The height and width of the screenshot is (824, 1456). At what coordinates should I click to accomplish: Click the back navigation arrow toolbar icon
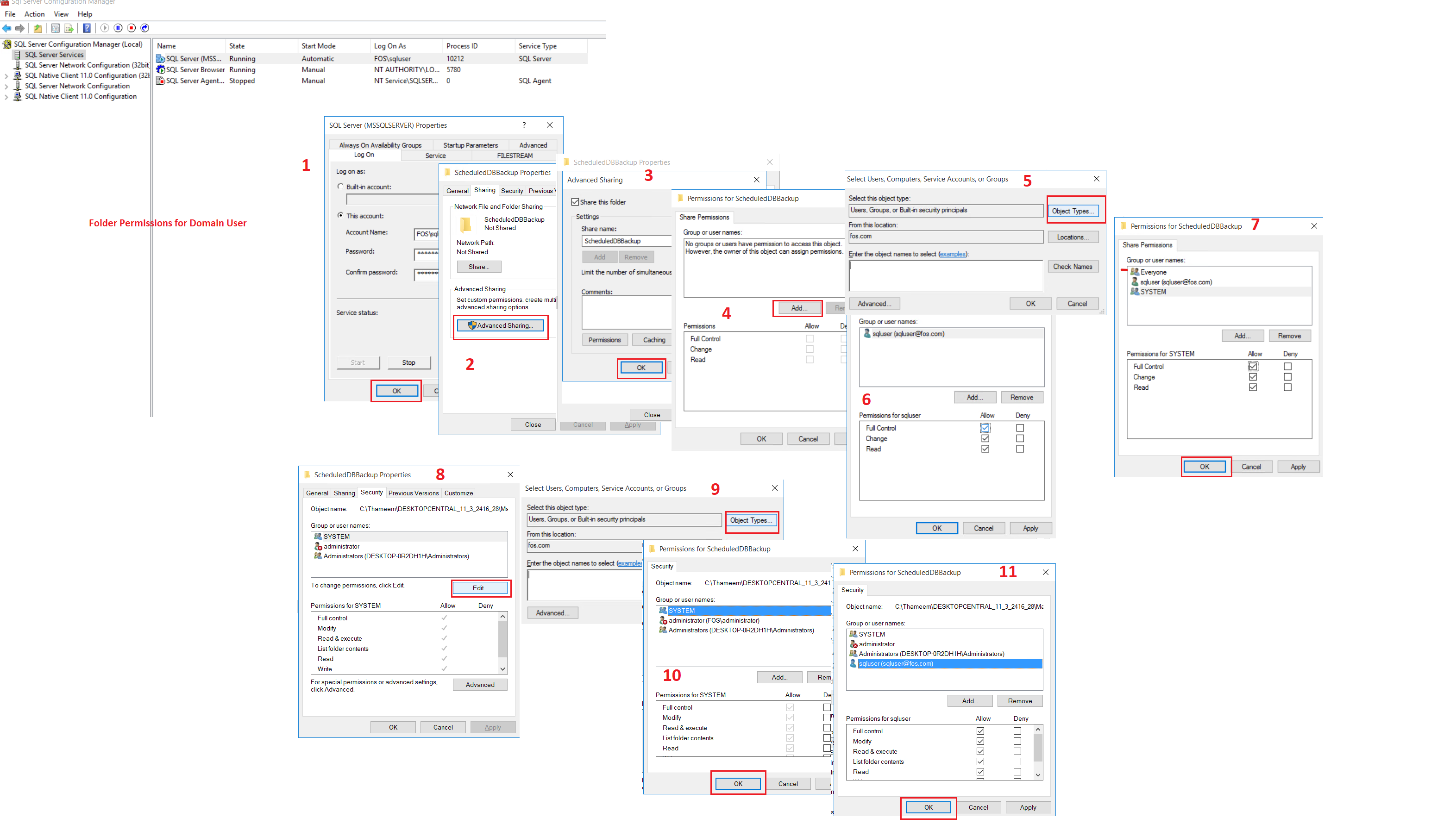pyautogui.click(x=7, y=28)
